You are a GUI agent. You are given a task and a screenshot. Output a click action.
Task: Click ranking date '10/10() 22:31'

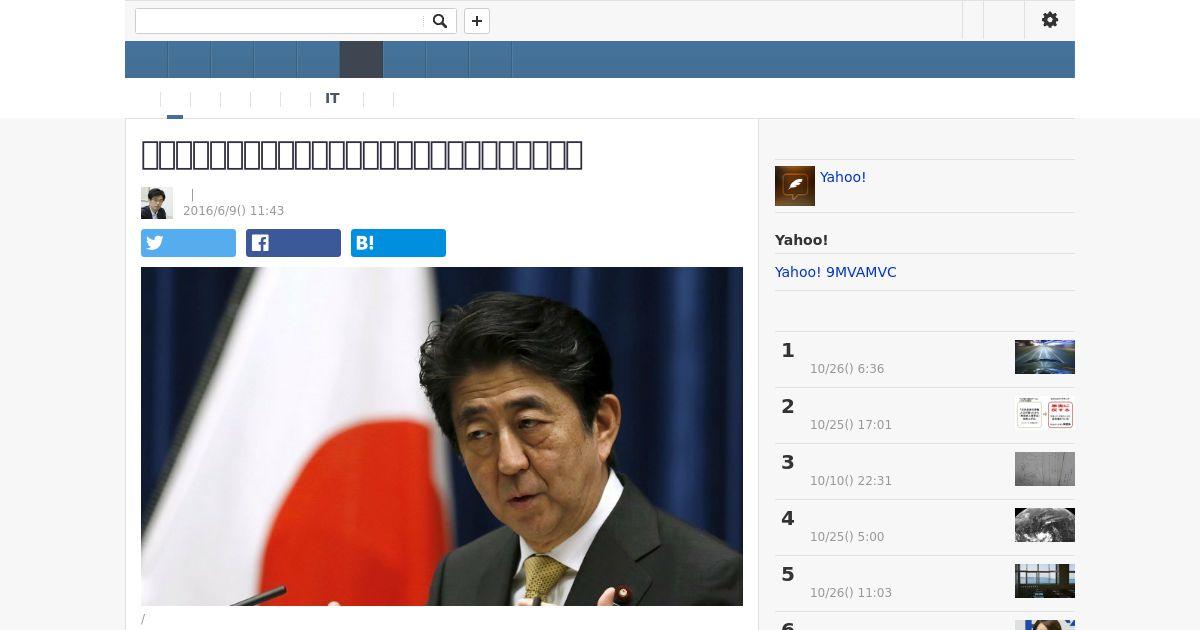coord(851,481)
